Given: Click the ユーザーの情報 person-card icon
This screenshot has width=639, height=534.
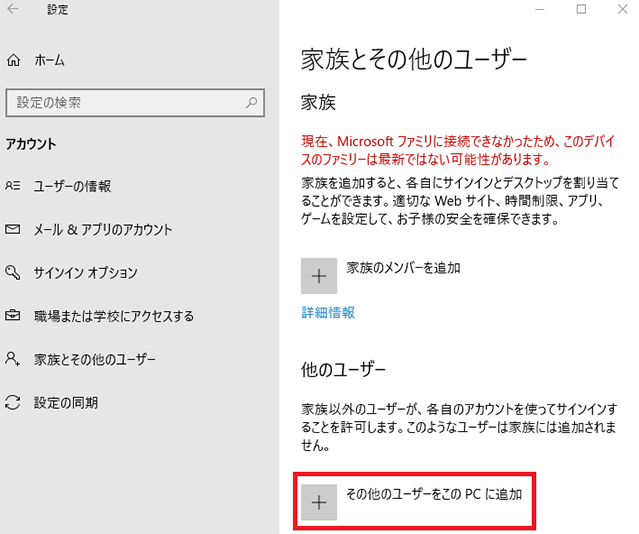Looking at the screenshot, I should click(x=13, y=186).
